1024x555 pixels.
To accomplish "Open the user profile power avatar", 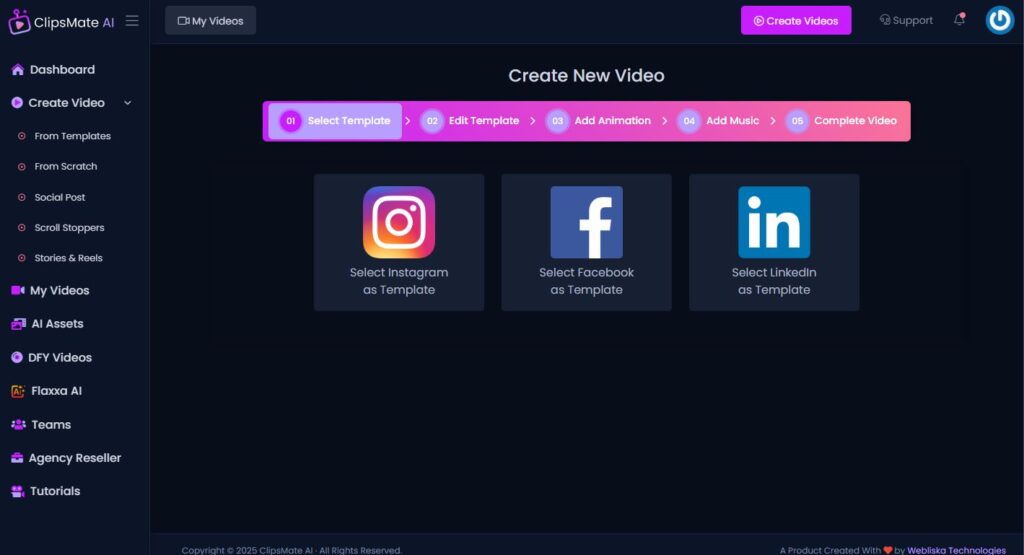I will tap(999, 20).
